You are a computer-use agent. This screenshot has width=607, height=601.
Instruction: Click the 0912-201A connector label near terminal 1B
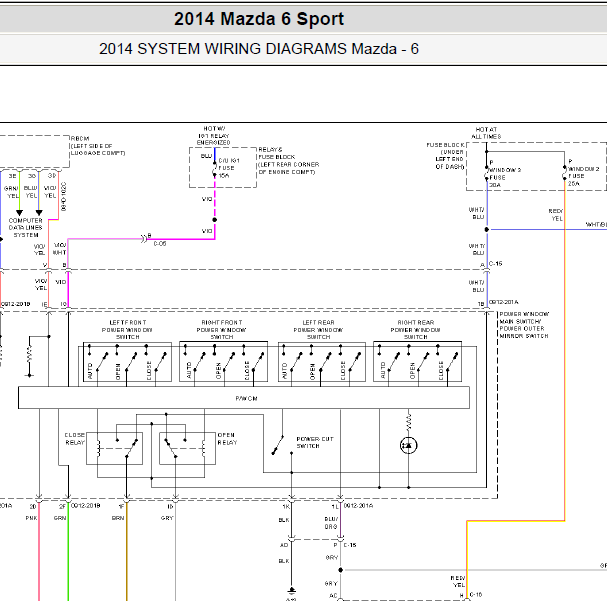tap(503, 302)
